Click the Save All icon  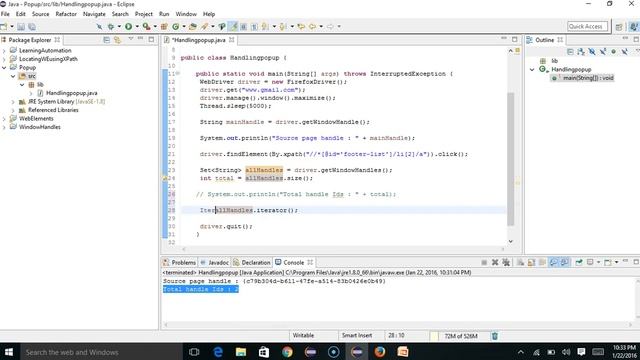[31, 27]
